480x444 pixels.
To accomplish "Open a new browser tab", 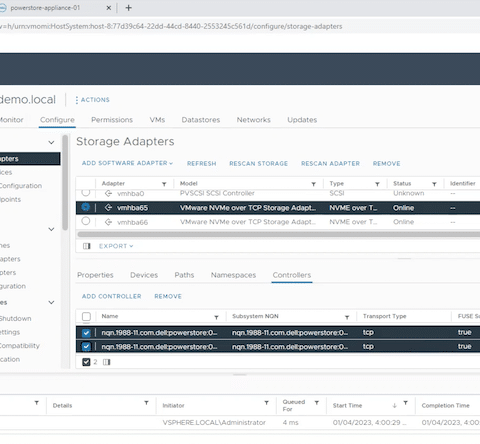I will tap(128, 8).
